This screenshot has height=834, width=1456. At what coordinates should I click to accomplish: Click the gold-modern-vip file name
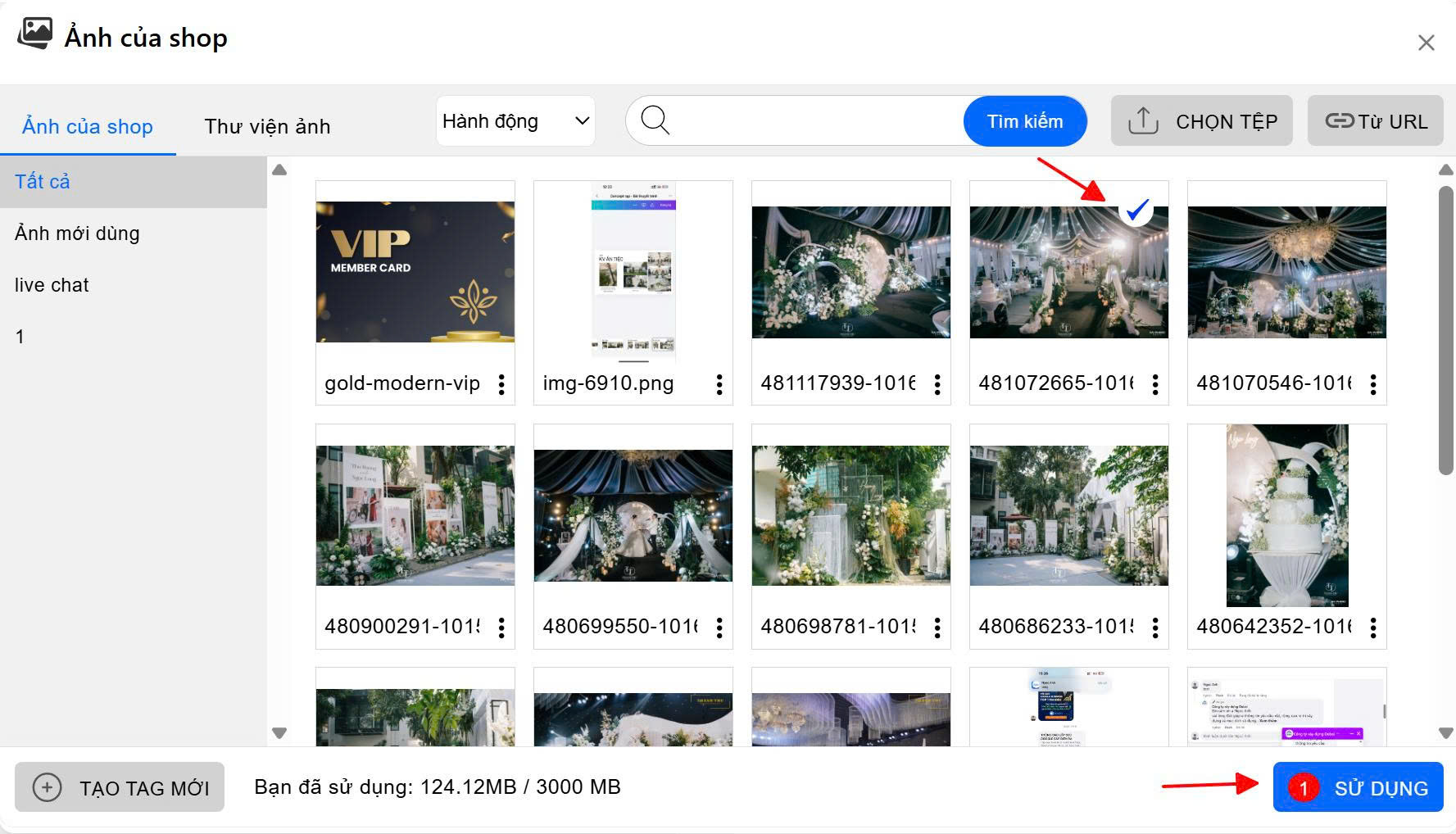402,383
